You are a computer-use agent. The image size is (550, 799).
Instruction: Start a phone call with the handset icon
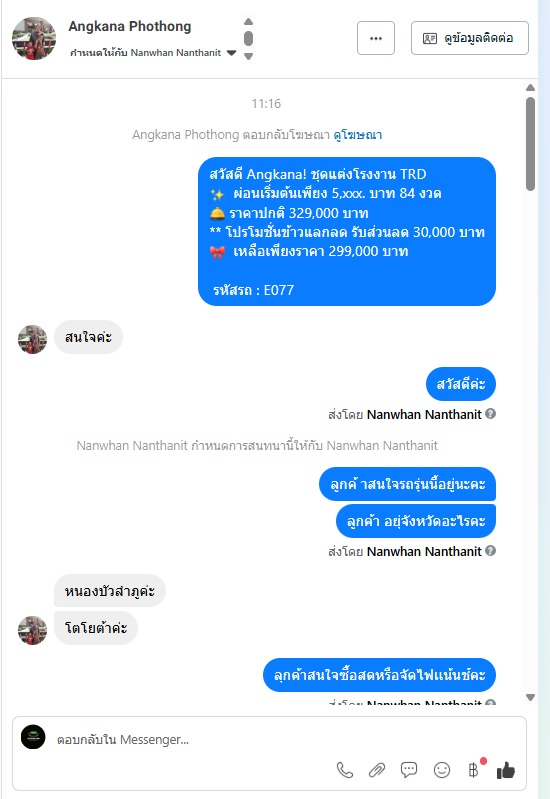click(x=345, y=770)
